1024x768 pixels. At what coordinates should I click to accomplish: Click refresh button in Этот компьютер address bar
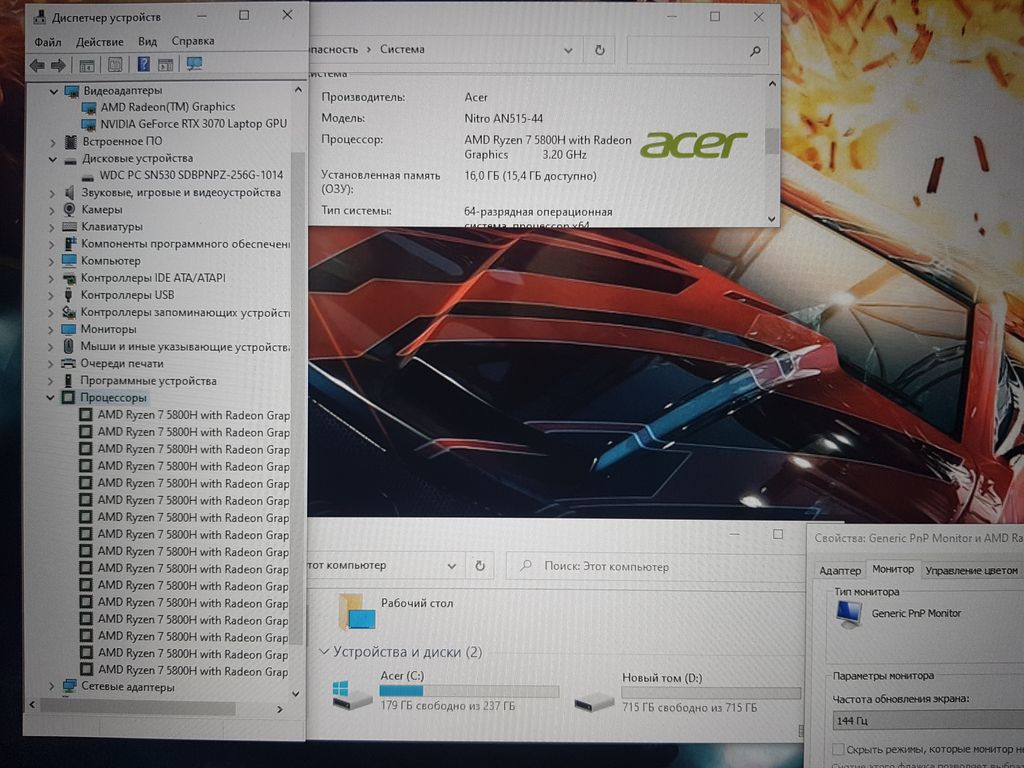pyautogui.click(x=480, y=565)
